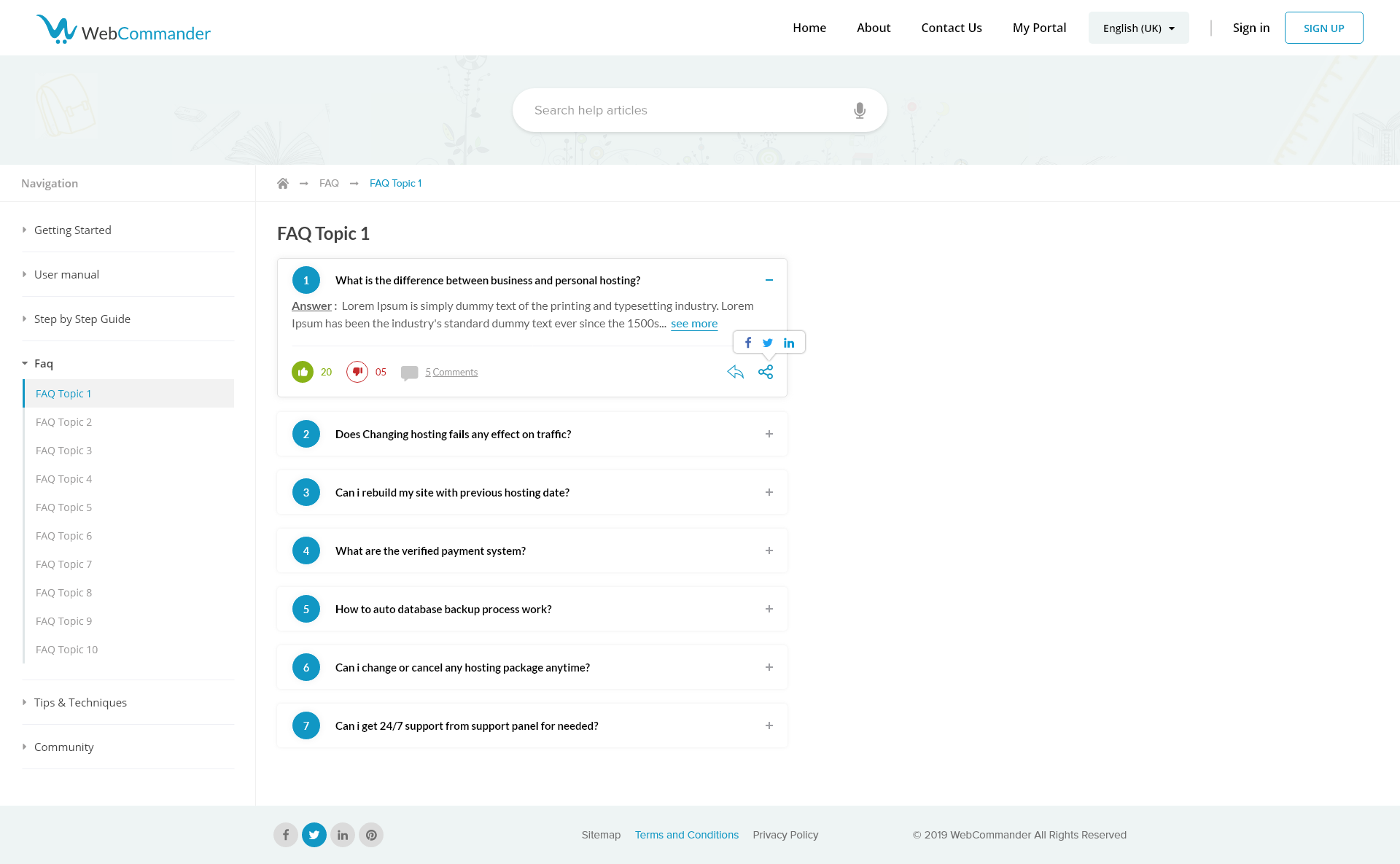1400x864 pixels.
Task: Collapse the Faq navigation section
Action: [x=43, y=363]
